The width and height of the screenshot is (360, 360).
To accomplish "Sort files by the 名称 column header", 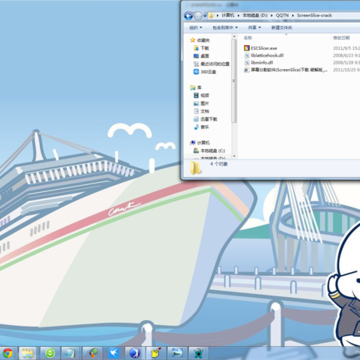I will [x=248, y=38].
